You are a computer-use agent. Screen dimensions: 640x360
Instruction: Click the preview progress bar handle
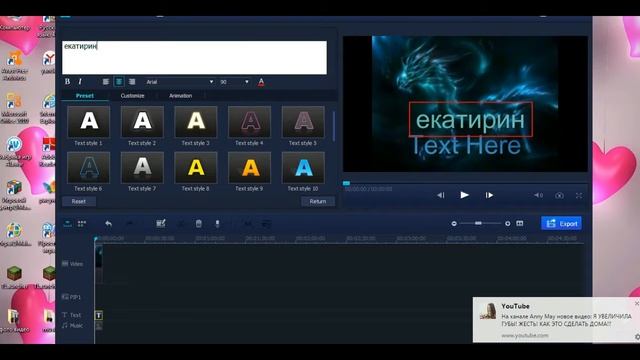346,183
